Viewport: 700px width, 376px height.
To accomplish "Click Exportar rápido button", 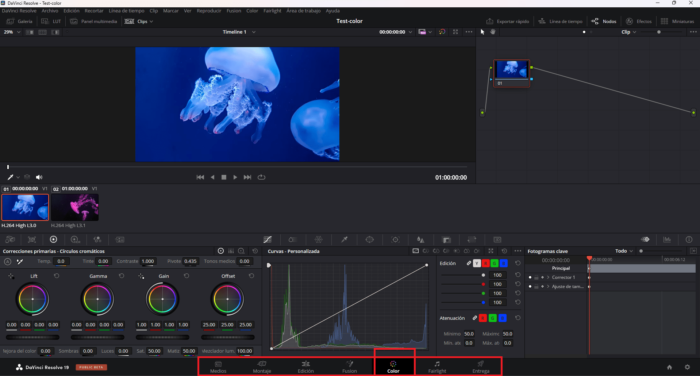I will pyautogui.click(x=507, y=21).
